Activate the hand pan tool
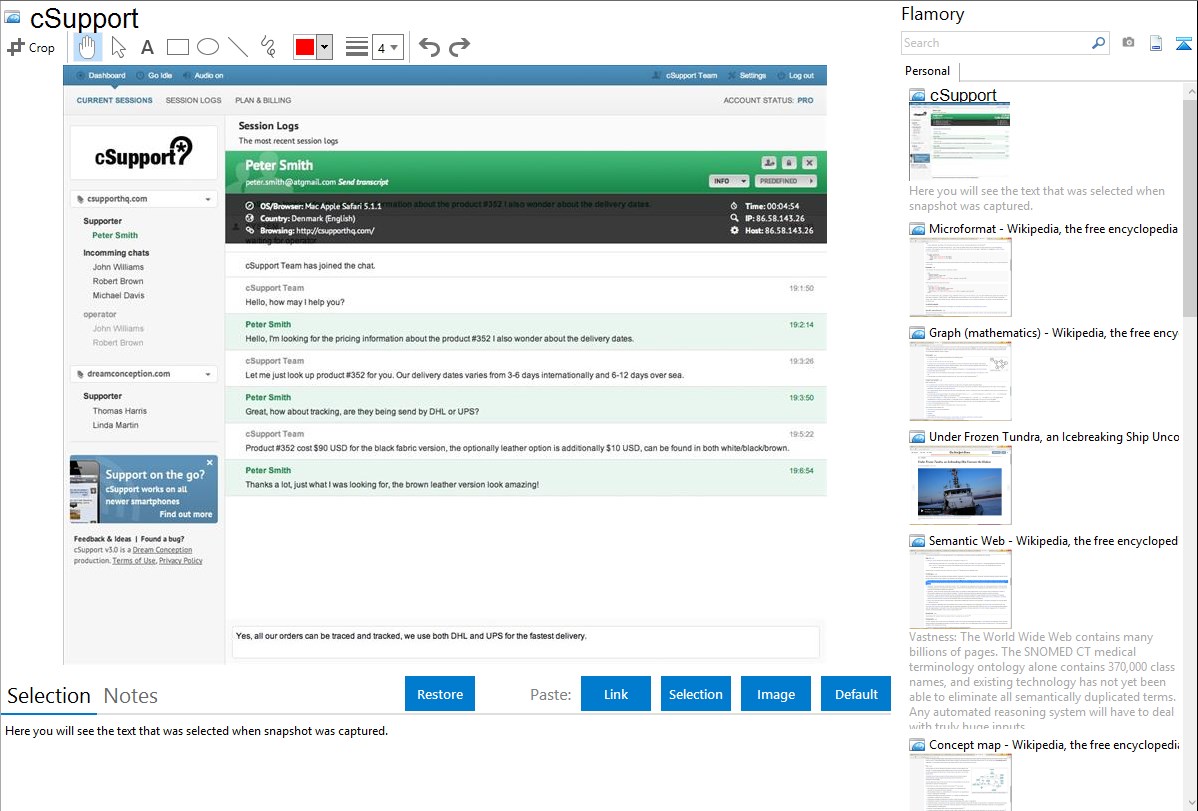 tap(87, 47)
